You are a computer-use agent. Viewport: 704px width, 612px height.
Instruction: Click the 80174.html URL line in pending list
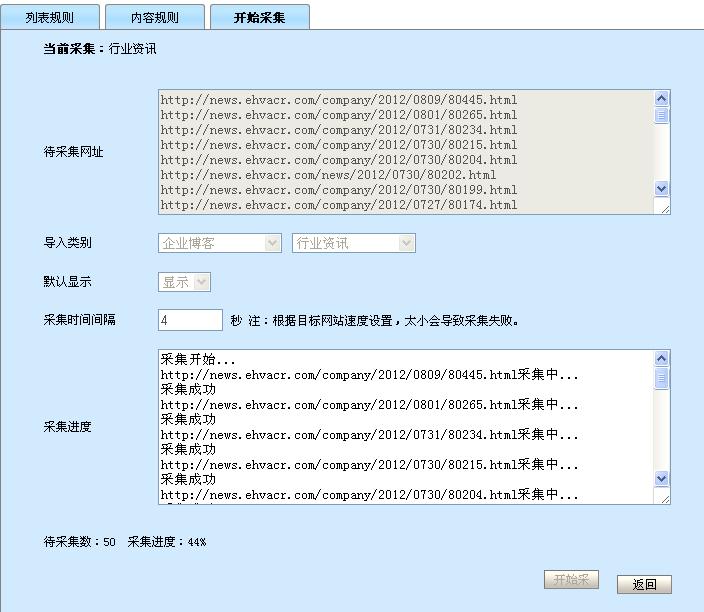point(339,205)
